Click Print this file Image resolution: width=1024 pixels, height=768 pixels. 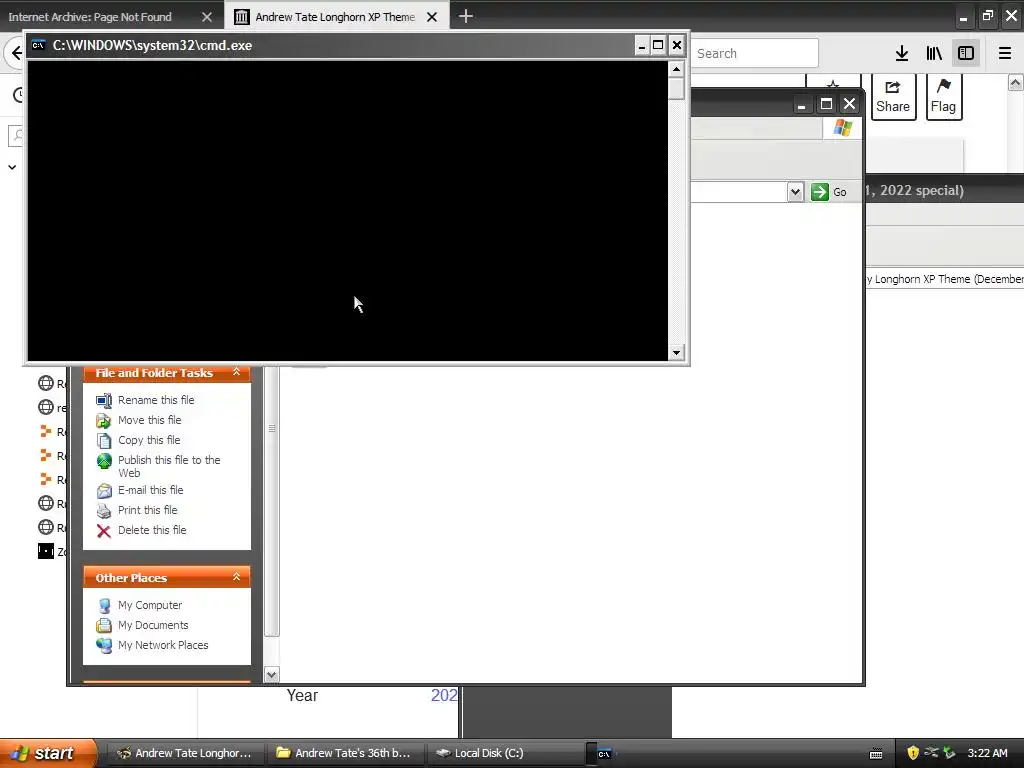point(148,510)
